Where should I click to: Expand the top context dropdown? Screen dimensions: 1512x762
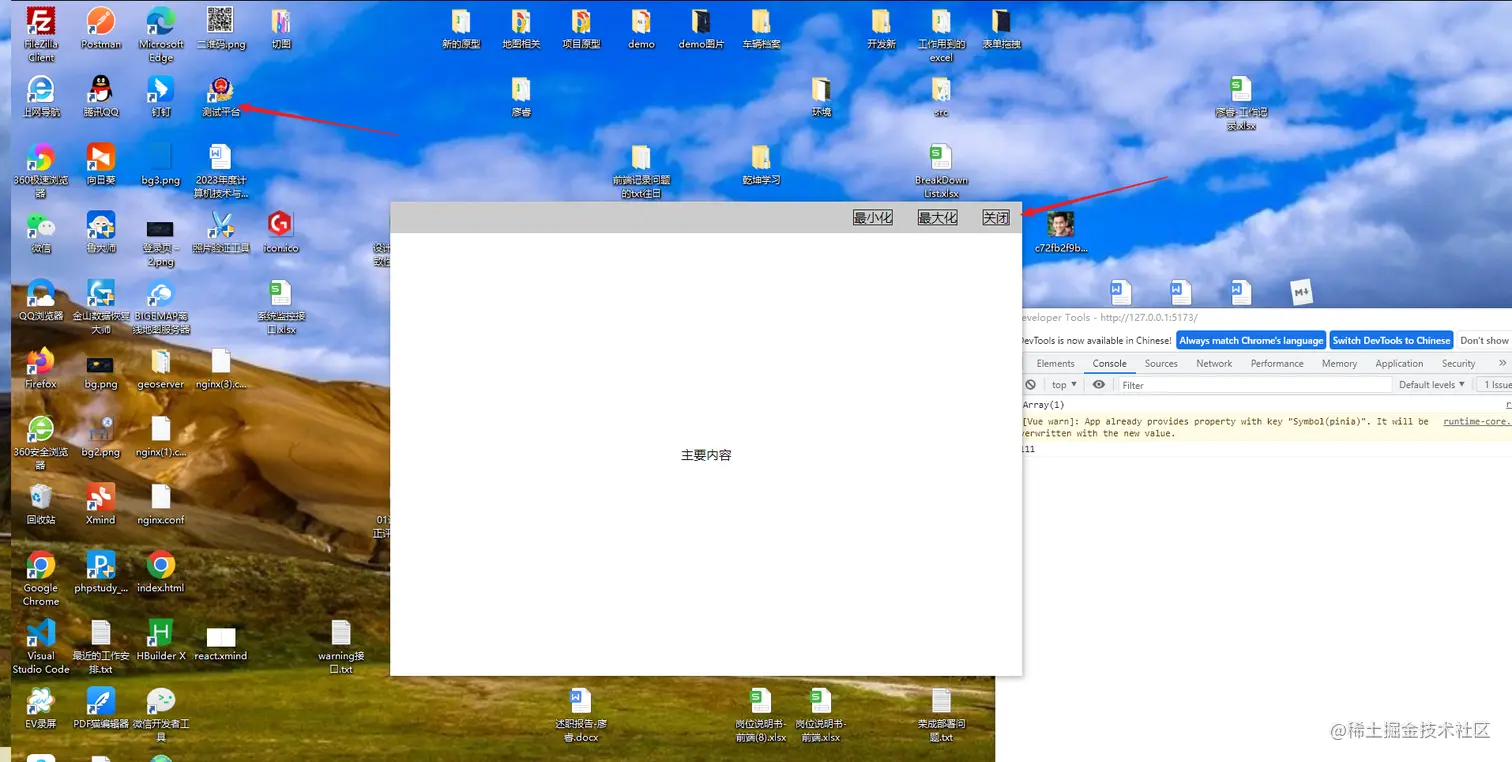click(x=1064, y=385)
